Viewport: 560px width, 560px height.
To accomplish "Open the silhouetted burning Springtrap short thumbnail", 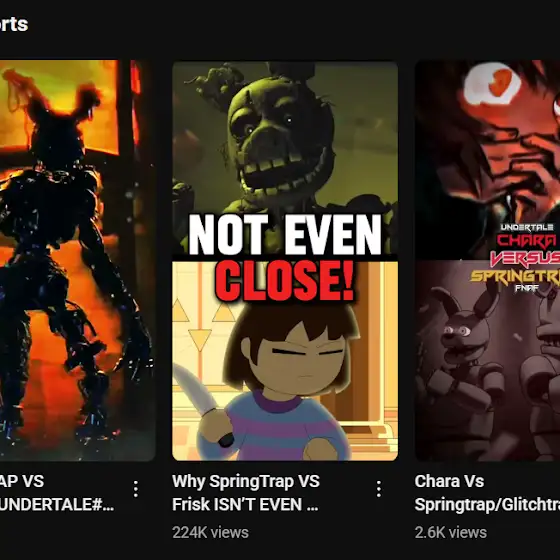I will [x=78, y=261].
